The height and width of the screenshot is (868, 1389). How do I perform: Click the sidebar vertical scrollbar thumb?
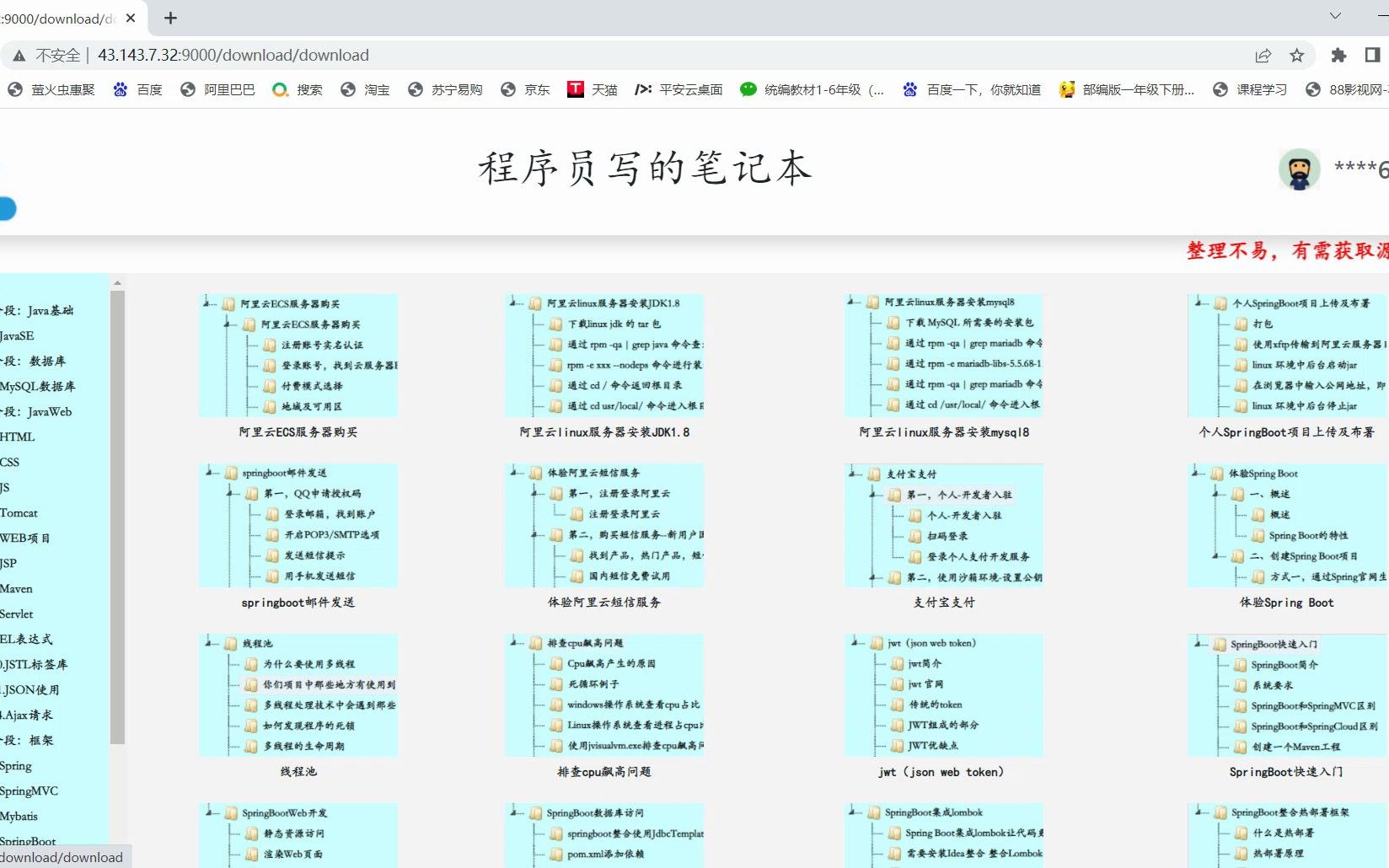(x=117, y=517)
